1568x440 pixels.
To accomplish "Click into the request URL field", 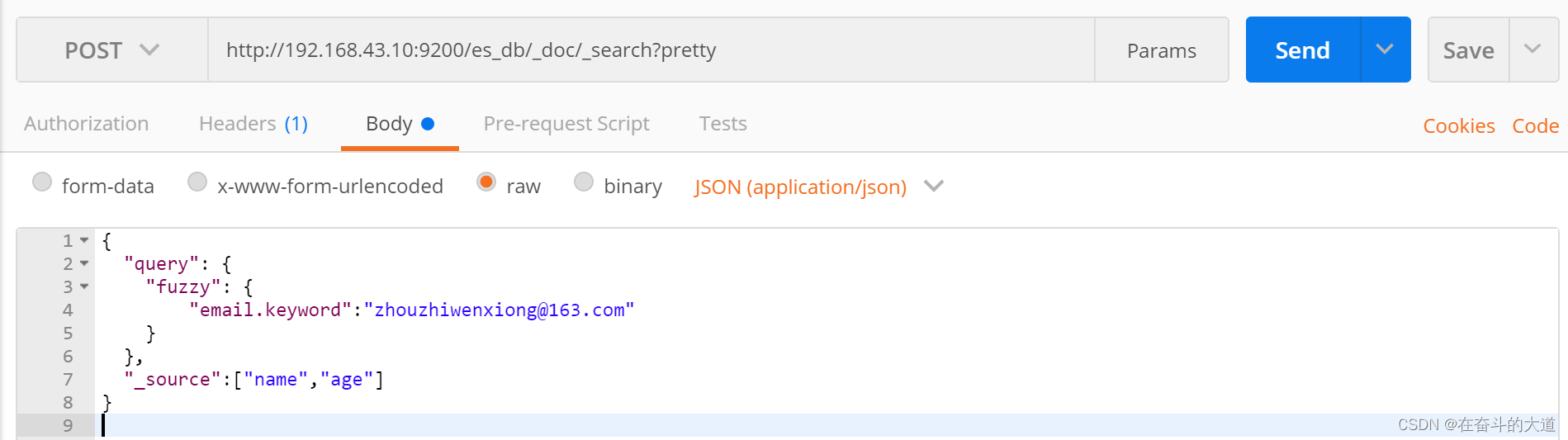I will pos(651,50).
